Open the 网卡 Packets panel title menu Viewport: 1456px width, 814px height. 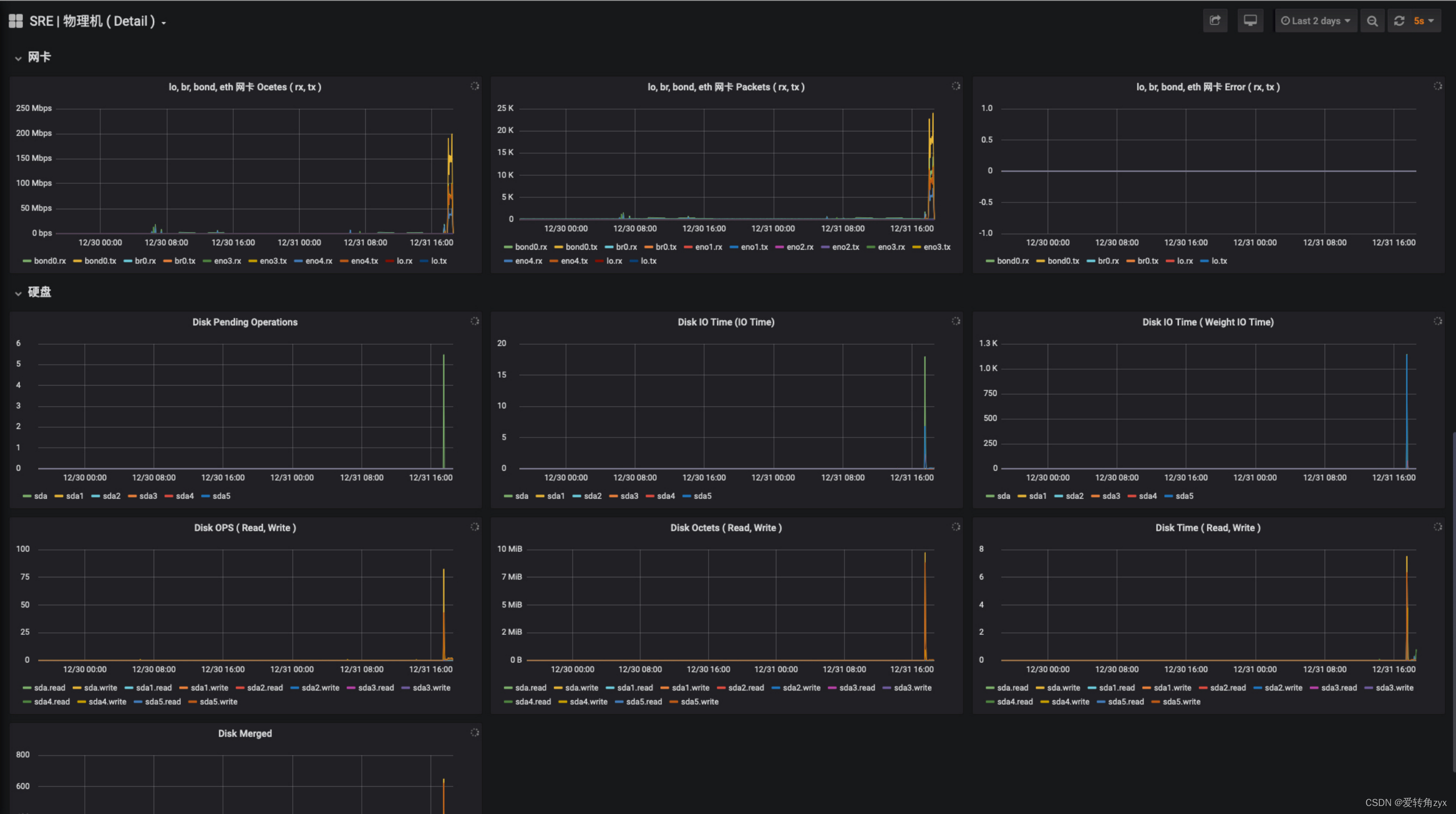(x=726, y=87)
